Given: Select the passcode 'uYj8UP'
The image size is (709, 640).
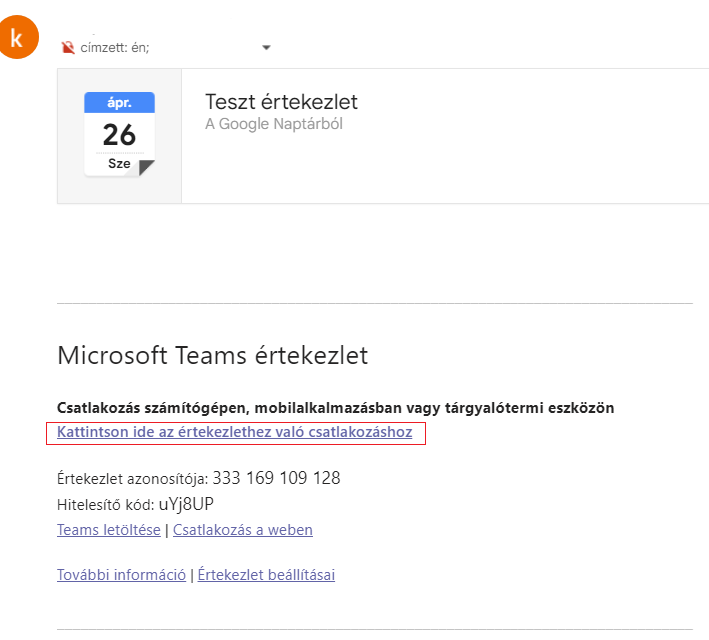Looking at the screenshot, I should pyautogui.click(x=186, y=504).
